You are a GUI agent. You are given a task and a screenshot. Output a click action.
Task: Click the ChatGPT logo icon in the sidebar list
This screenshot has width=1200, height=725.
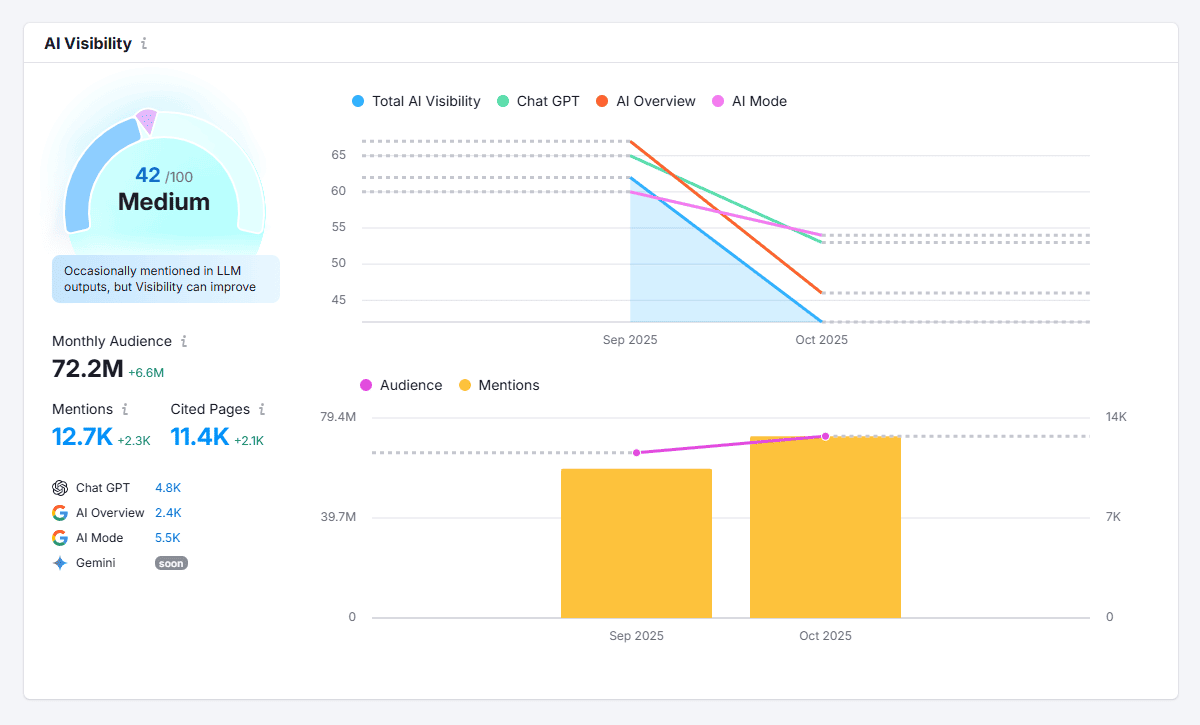(61, 487)
